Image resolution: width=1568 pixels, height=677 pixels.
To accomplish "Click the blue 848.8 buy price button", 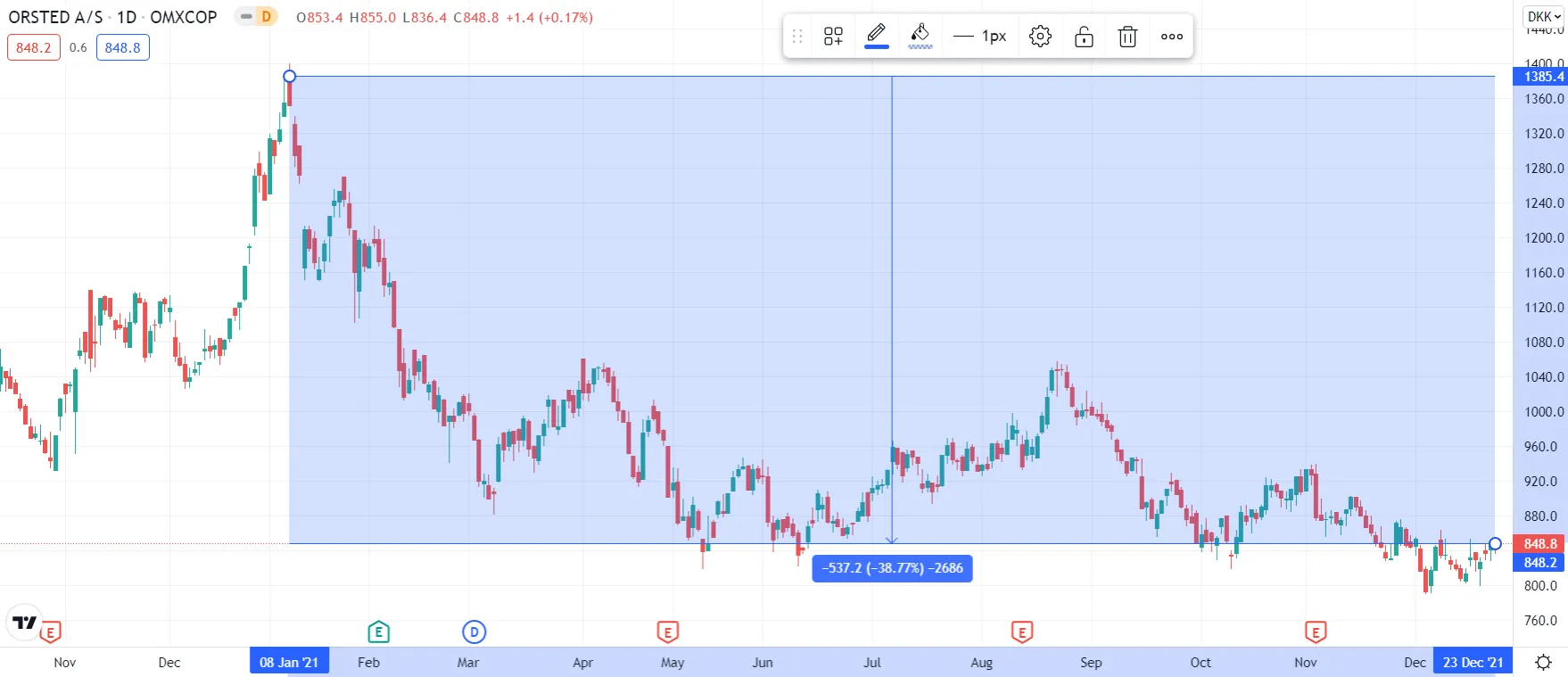I will 122,47.
